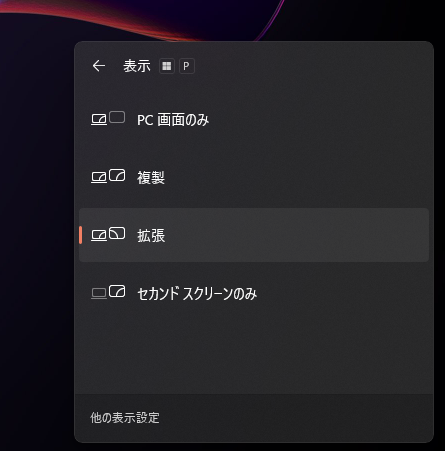Click the Windows logo key badge

point(167,66)
